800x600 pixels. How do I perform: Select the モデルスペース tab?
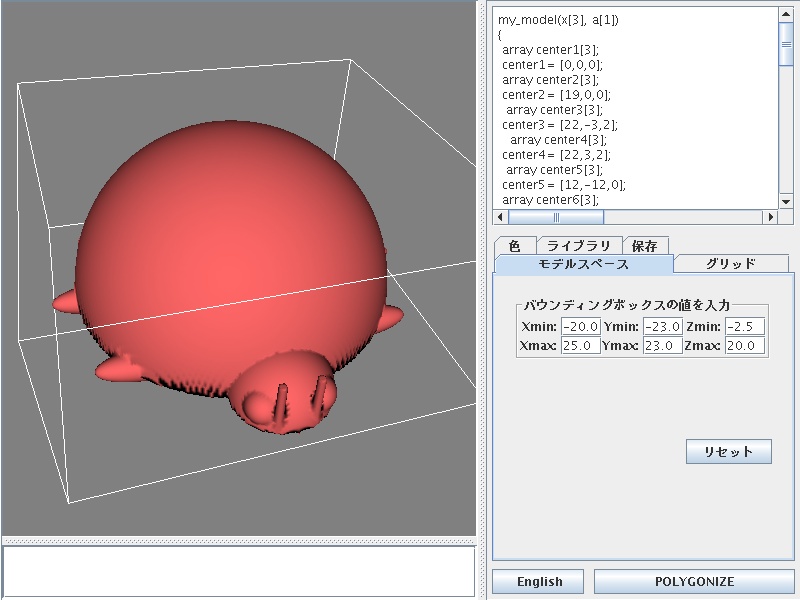point(583,264)
